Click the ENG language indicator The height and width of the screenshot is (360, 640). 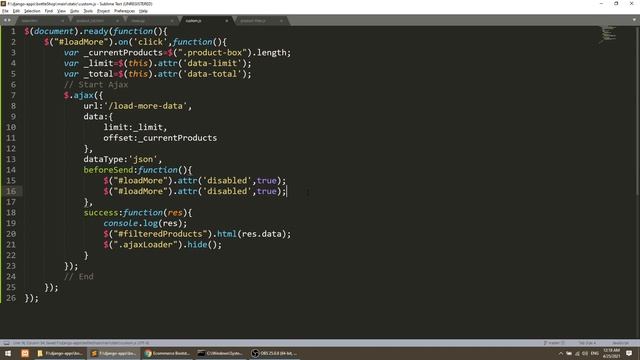click(595, 353)
